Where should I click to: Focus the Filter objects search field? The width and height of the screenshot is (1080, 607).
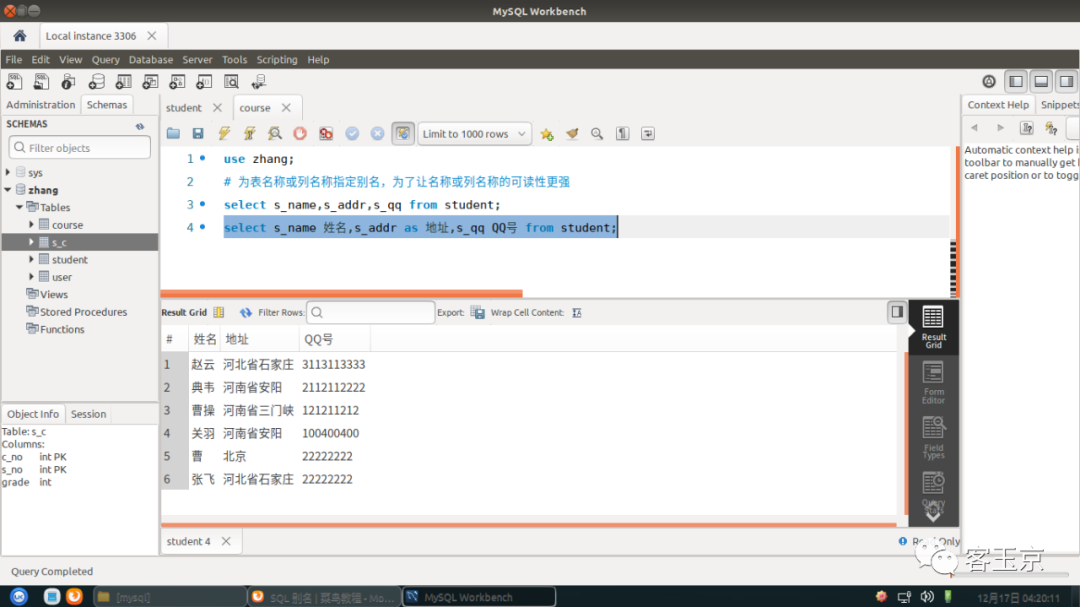[80, 147]
